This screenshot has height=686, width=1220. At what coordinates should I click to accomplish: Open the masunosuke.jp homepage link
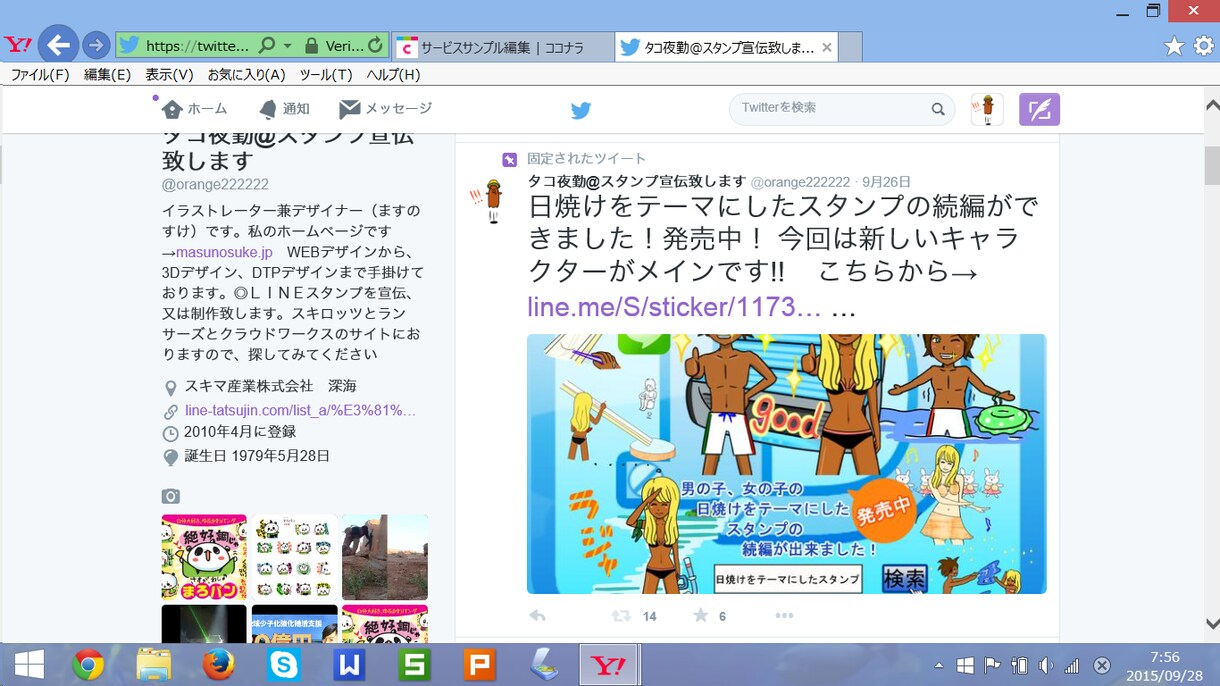coord(224,252)
